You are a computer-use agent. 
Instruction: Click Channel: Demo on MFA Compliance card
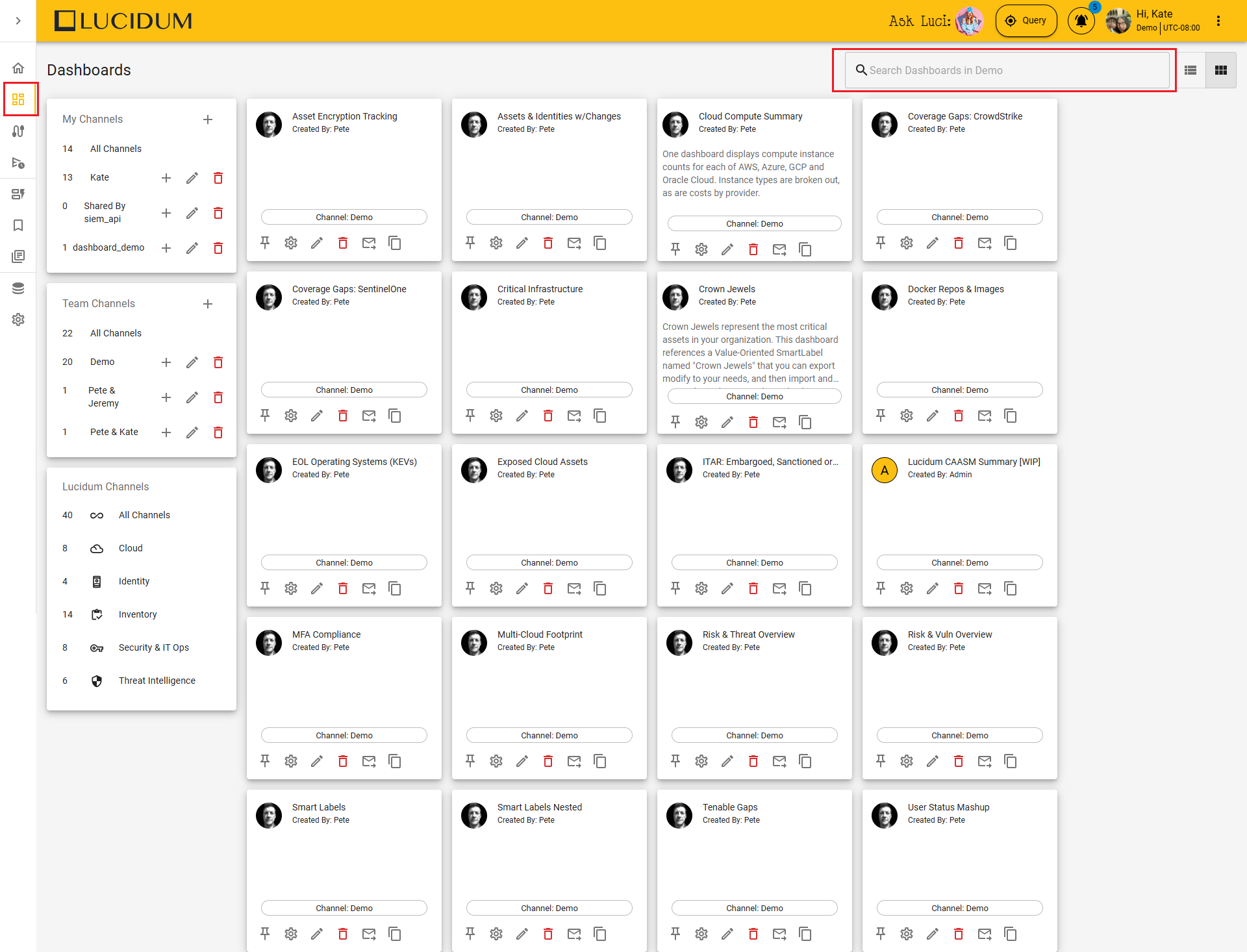(344, 735)
